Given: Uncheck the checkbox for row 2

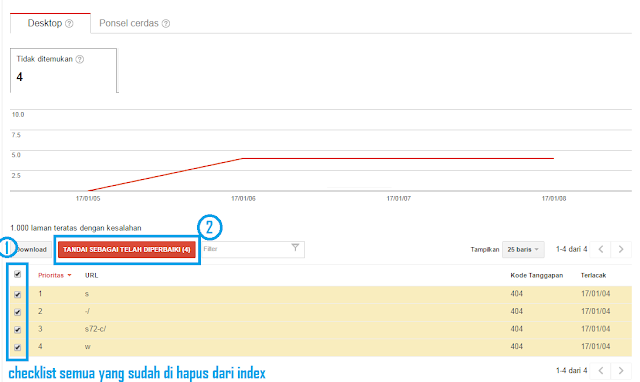Looking at the screenshot, I should pyautogui.click(x=18, y=312).
